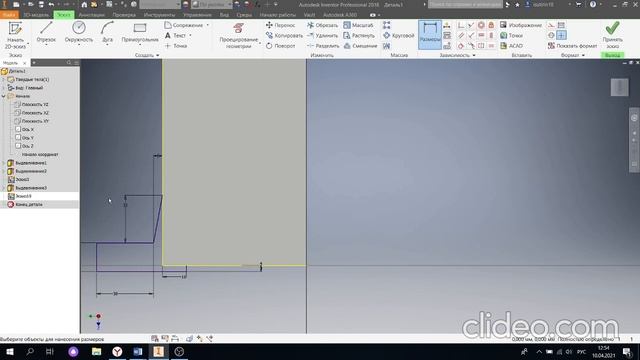This screenshot has height=360, width=640.
Task: Activate the Размеры dimension tool
Action: [x=430, y=34]
